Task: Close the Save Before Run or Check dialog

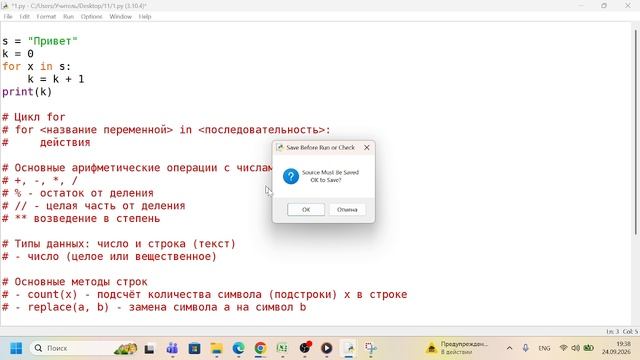Action: click(367, 147)
